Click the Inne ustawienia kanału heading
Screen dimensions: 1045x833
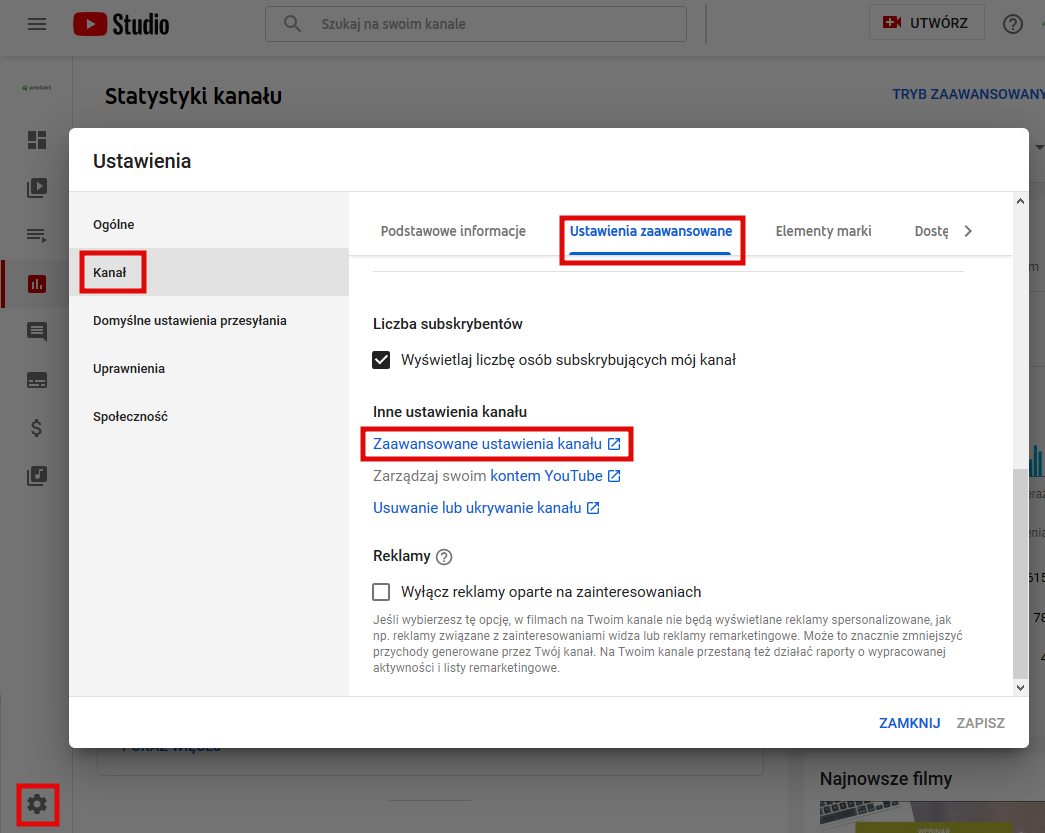[450, 412]
